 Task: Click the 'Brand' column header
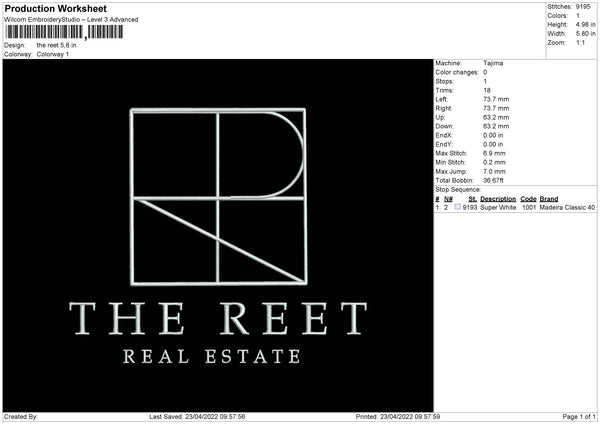(x=549, y=199)
